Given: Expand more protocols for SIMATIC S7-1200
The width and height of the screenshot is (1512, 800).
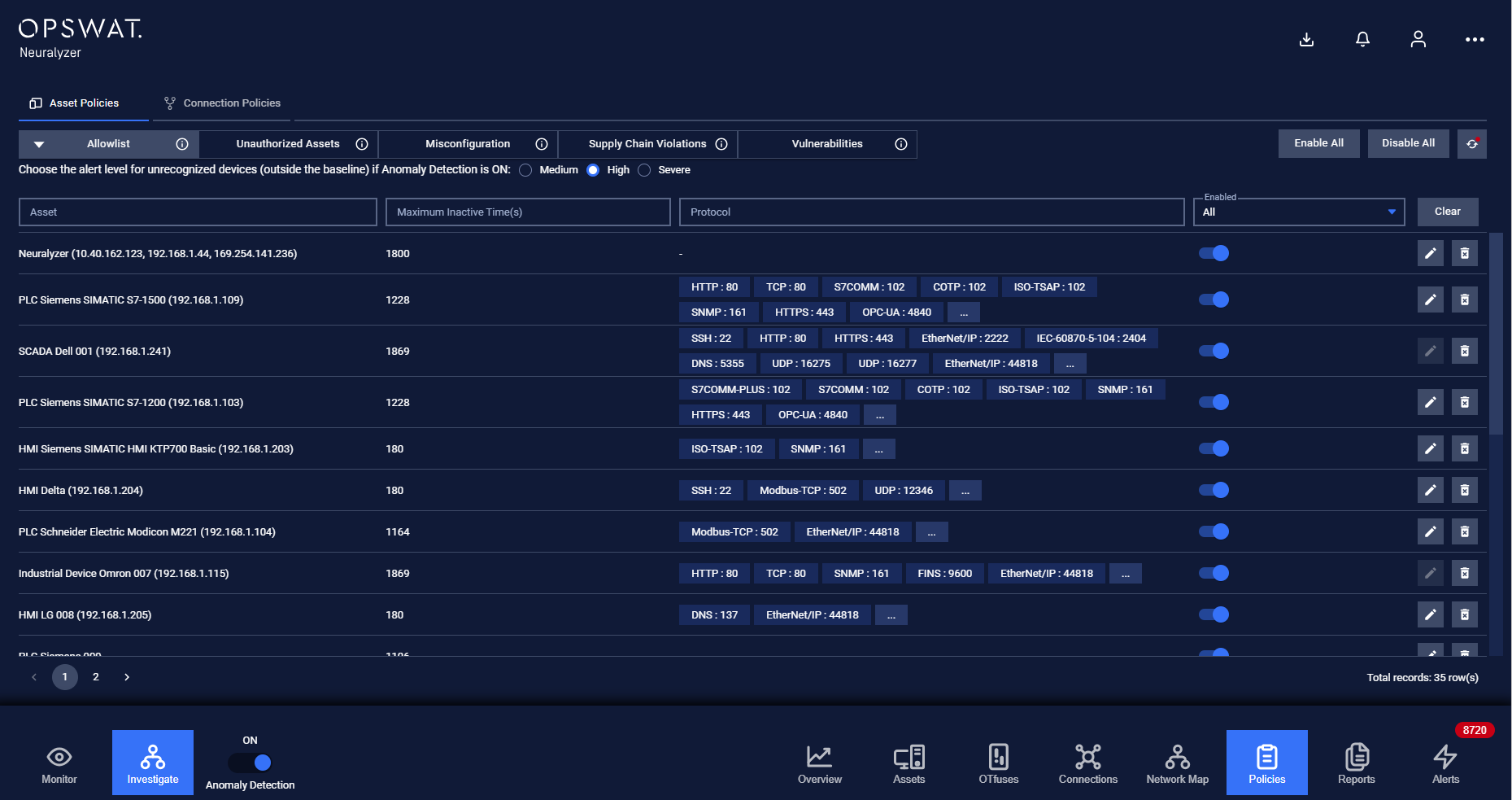Looking at the screenshot, I should (x=880, y=415).
